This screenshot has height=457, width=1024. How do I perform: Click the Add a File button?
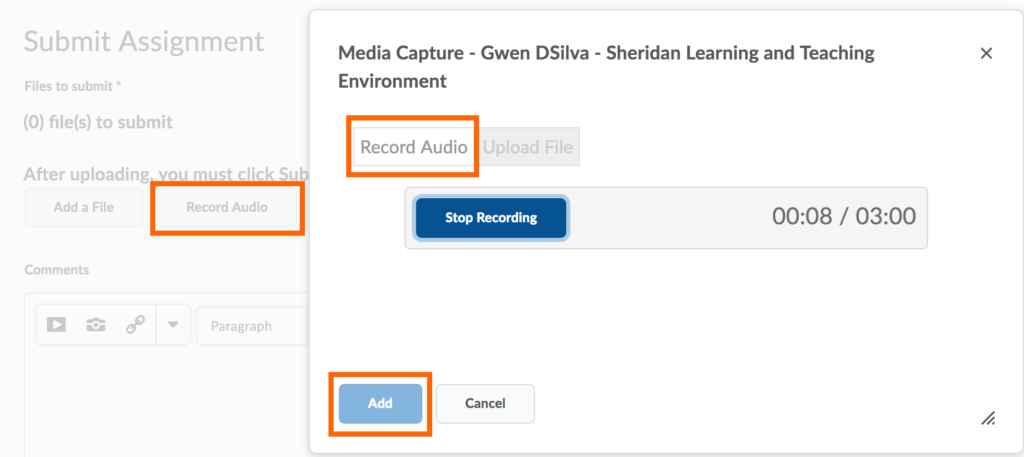[84, 208]
